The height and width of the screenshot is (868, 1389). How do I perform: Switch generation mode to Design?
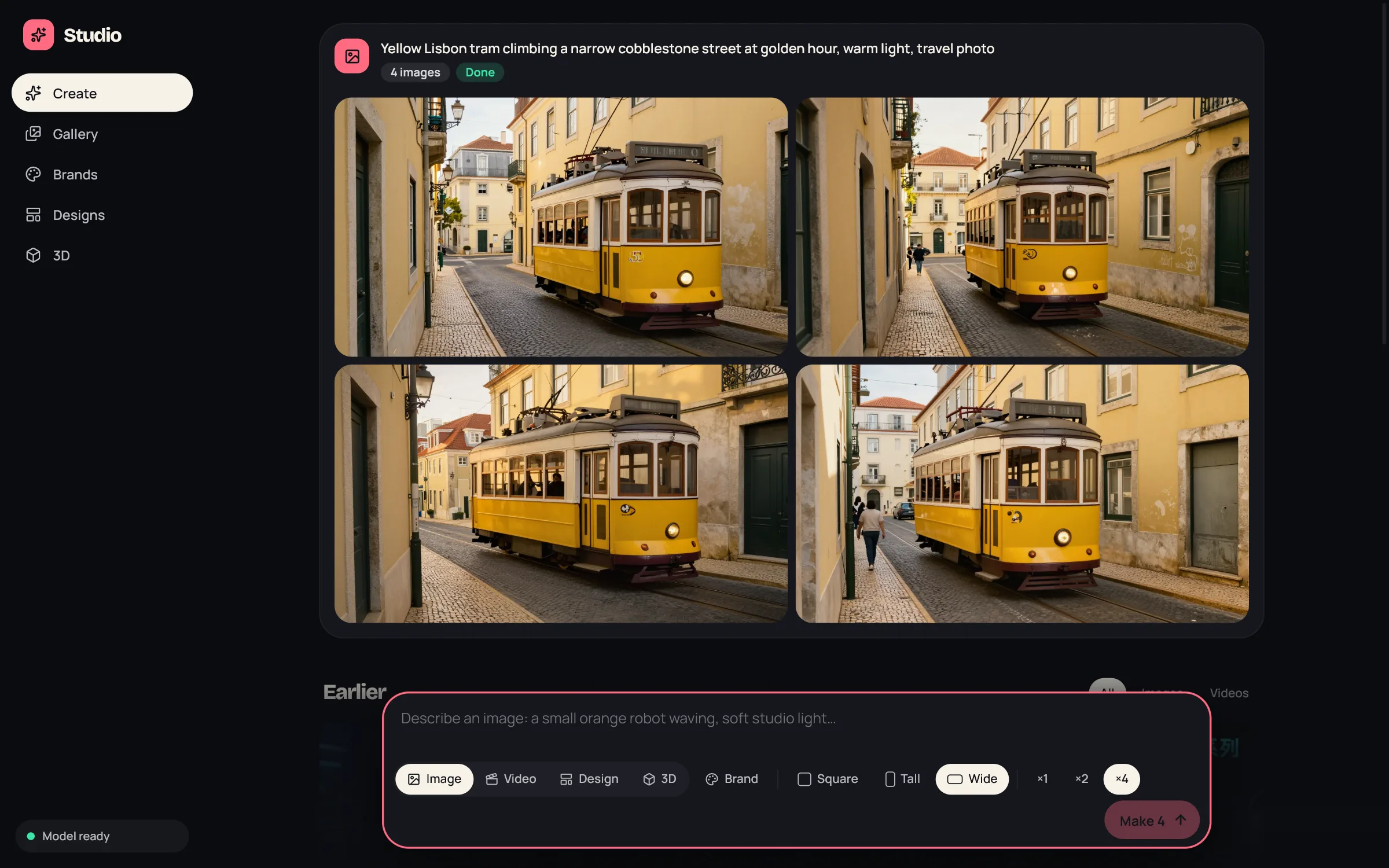[589, 779]
